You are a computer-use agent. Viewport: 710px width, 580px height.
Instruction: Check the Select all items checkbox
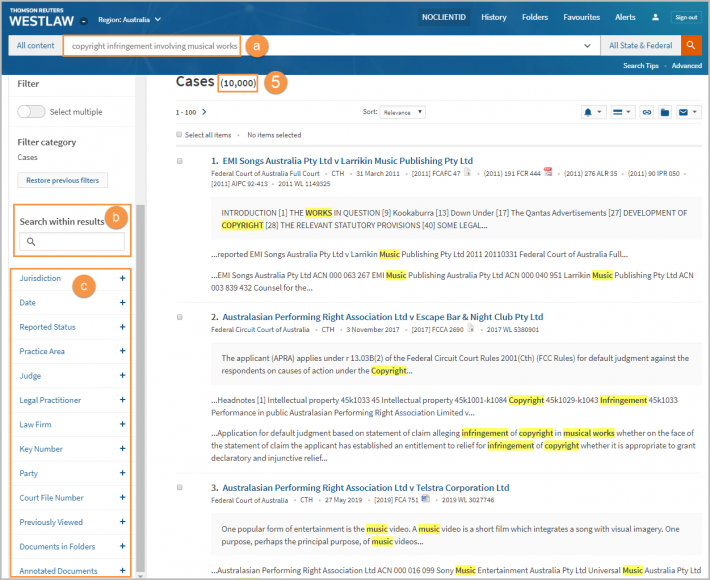click(179, 134)
